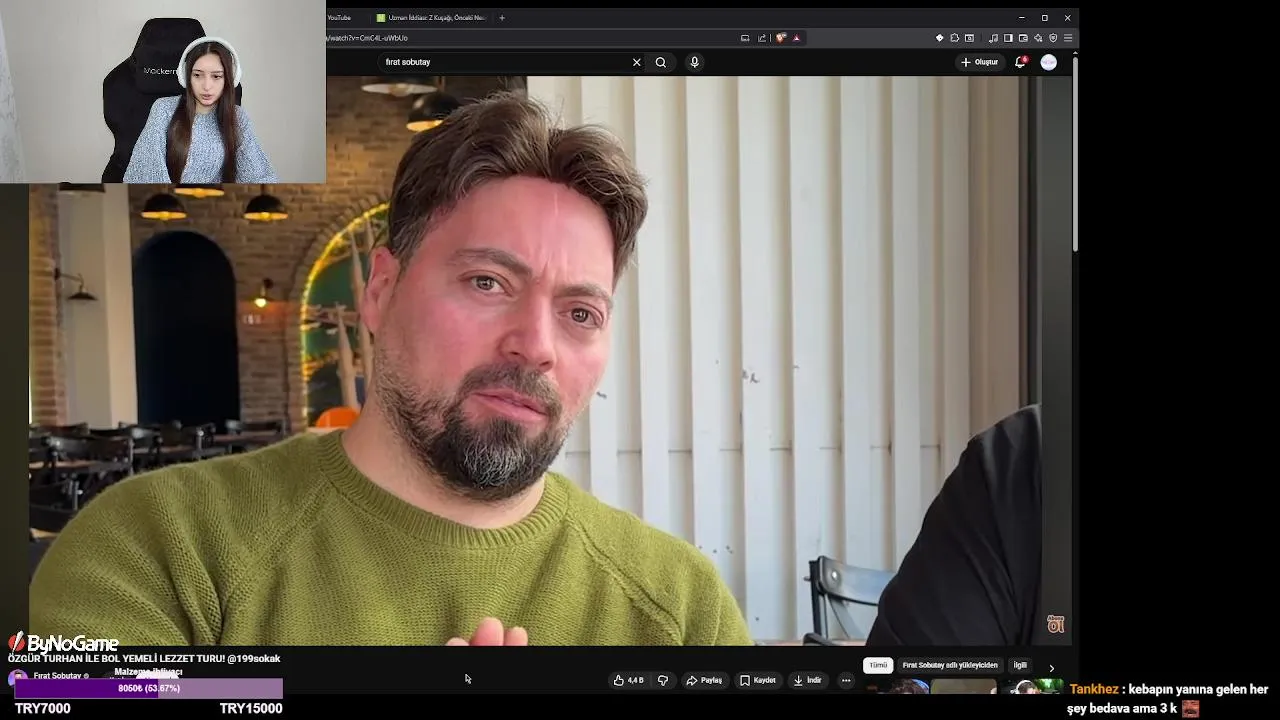Dislike the video with thumbs-down

[x=662, y=680]
